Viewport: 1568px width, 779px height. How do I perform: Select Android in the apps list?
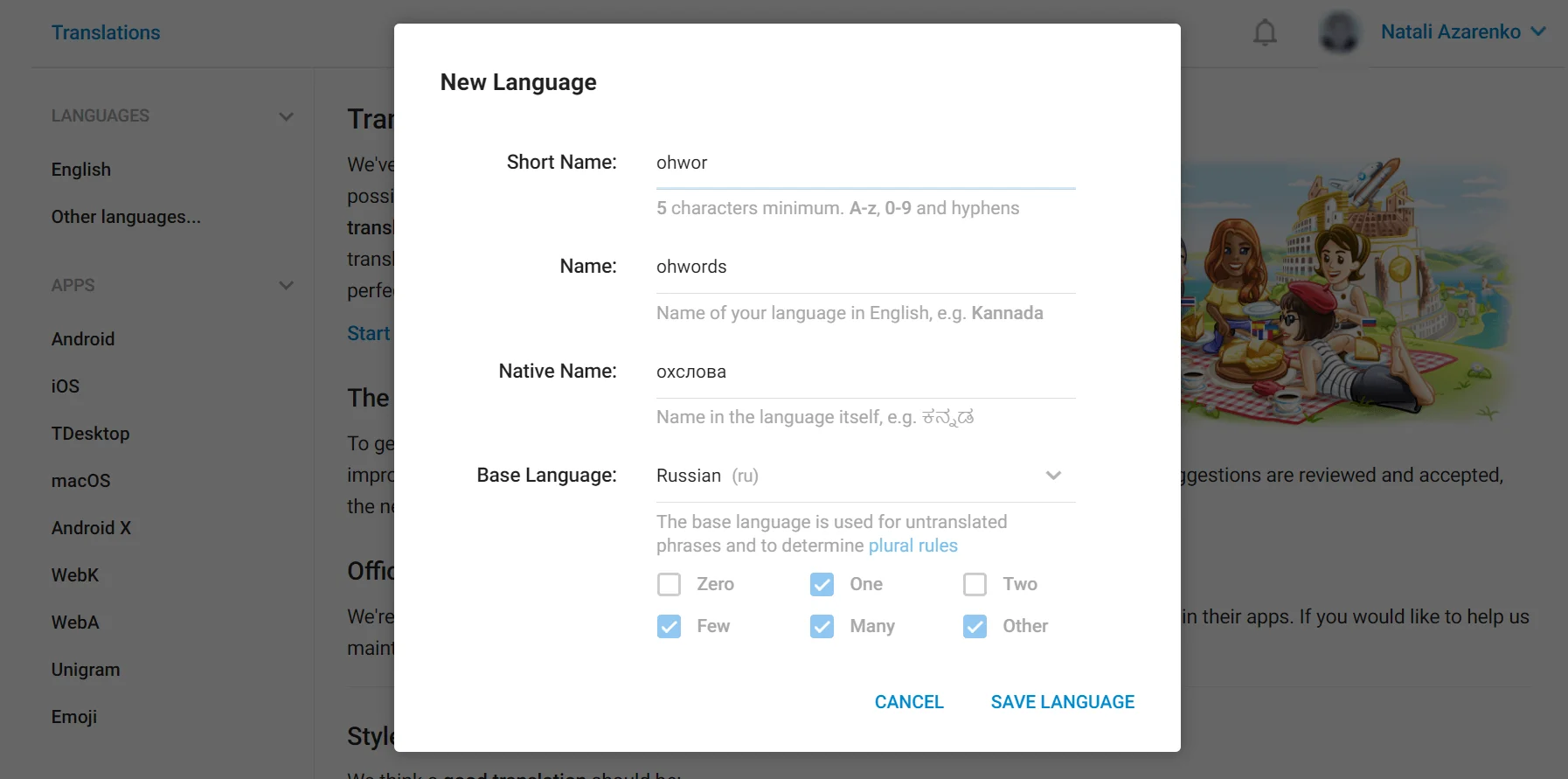point(83,339)
